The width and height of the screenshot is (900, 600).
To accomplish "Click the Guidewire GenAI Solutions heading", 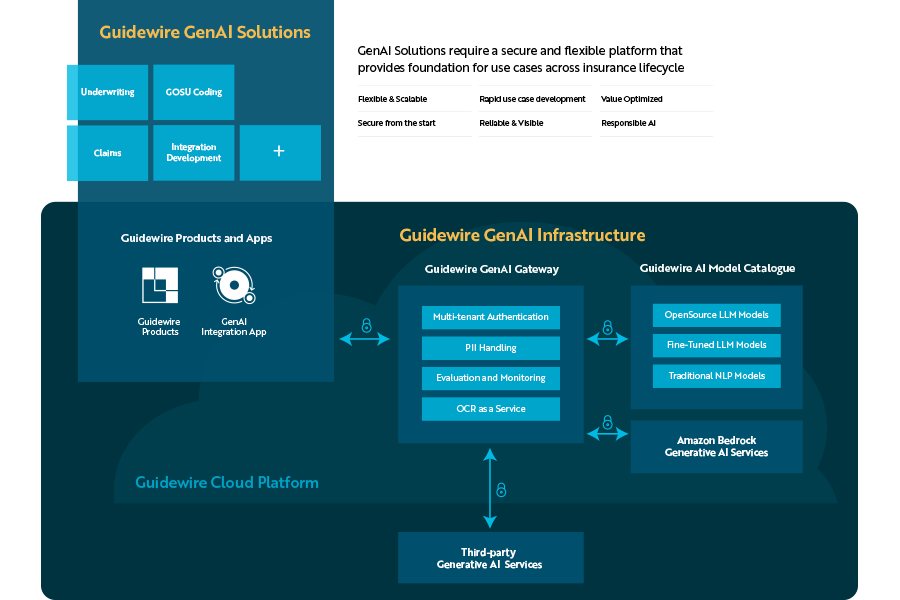I will [205, 32].
